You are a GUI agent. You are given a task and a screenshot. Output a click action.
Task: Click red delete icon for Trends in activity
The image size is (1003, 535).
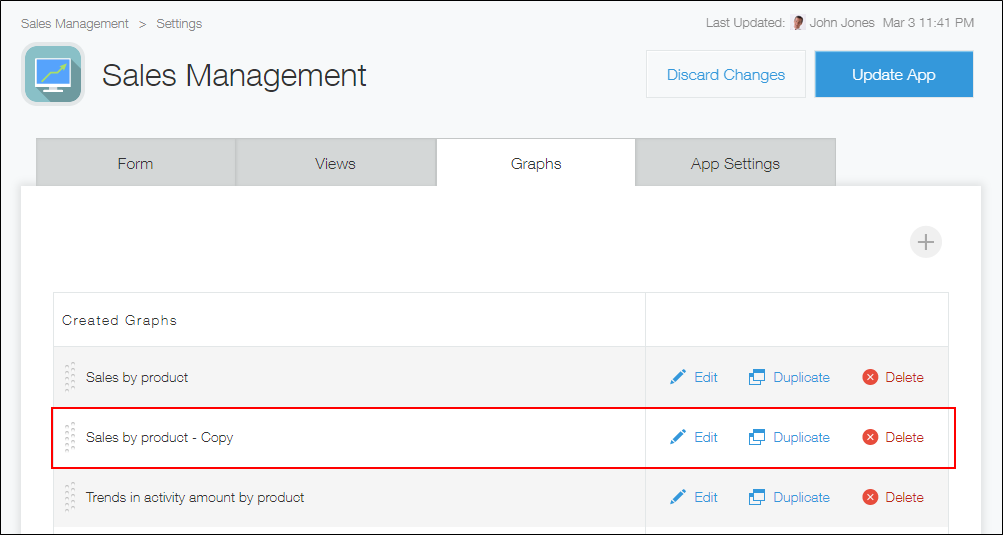[x=870, y=497]
